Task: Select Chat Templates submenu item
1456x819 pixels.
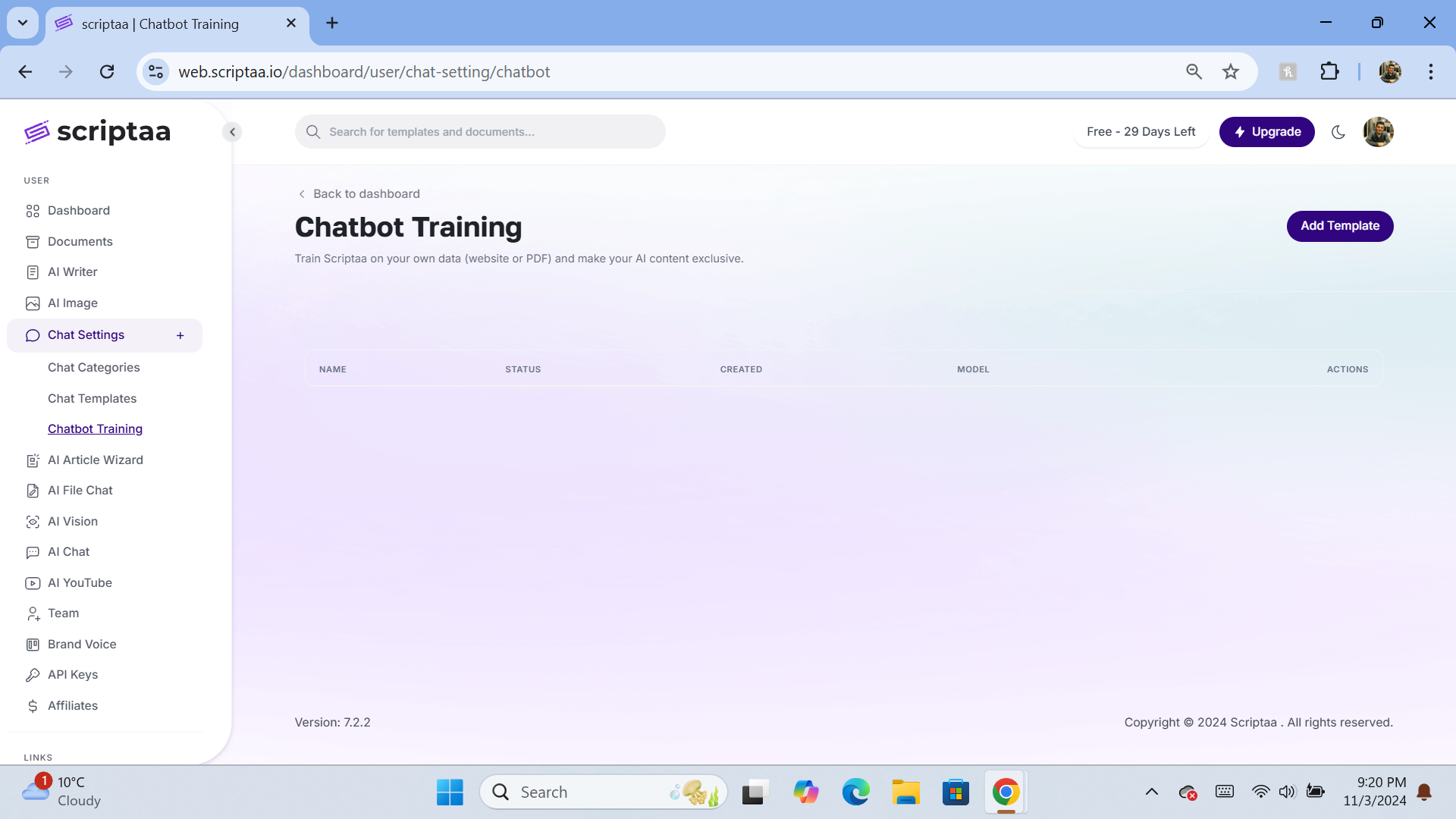Action: click(92, 399)
